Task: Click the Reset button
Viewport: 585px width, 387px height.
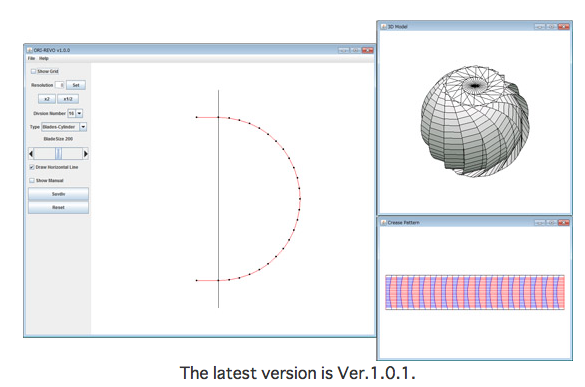Action: (58, 207)
